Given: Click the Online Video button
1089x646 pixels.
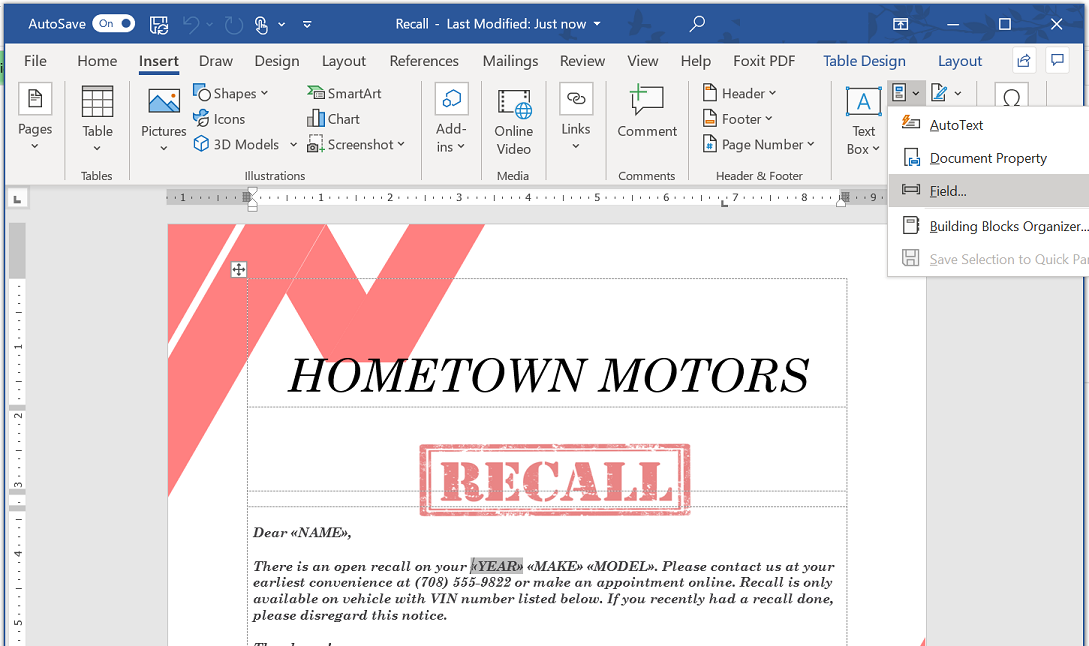Looking at the screenshot, I should (x=513, y=118).
